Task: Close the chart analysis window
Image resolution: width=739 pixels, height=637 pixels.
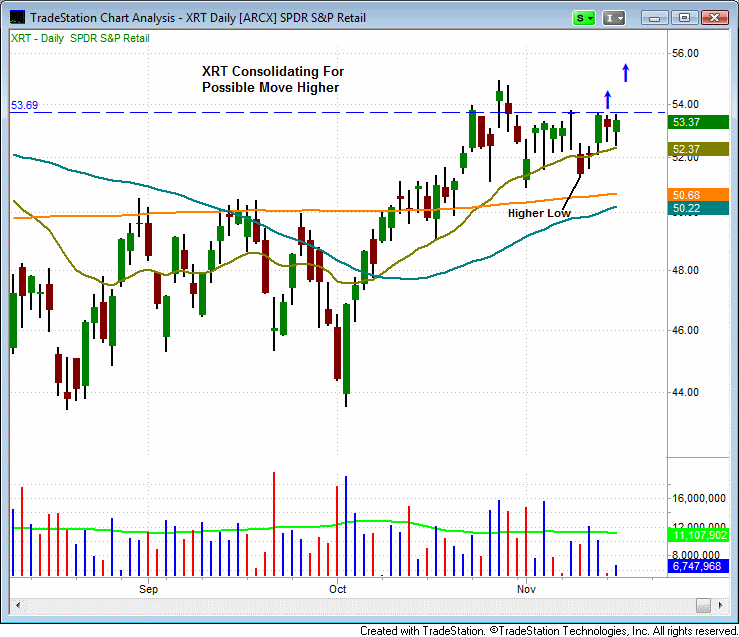Action: coord(714,18)
